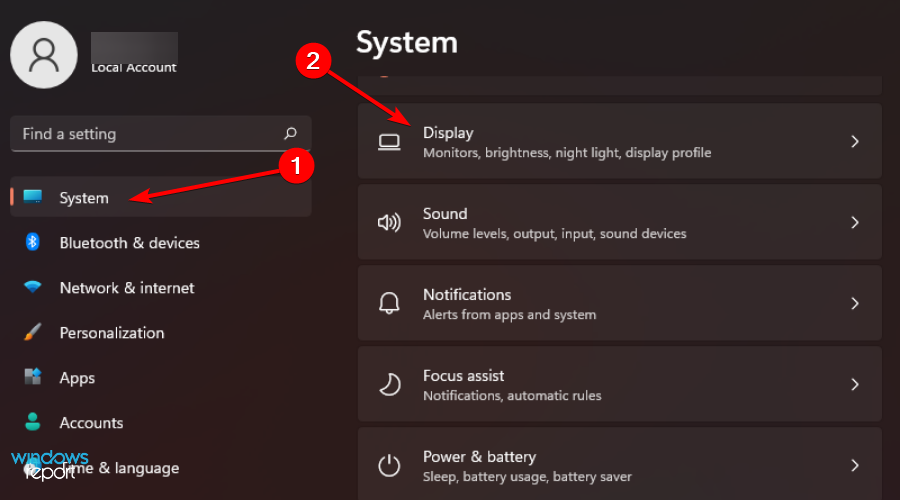The width and height of the screenshot is (900, 500).
Task: Click the Bluetooth icon in sidebar
Action: (33, 242)
